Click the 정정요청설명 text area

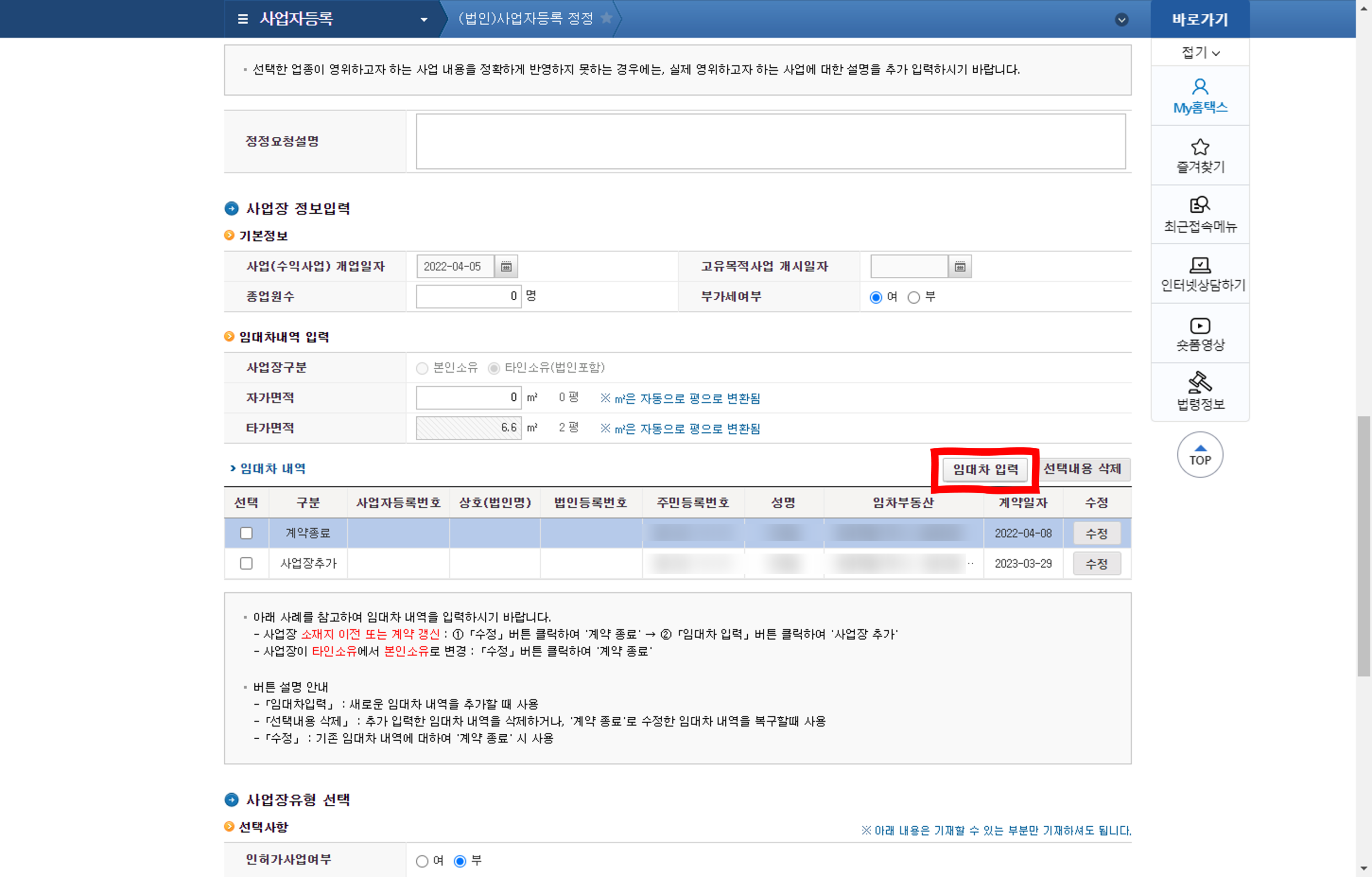coord(770,141)
